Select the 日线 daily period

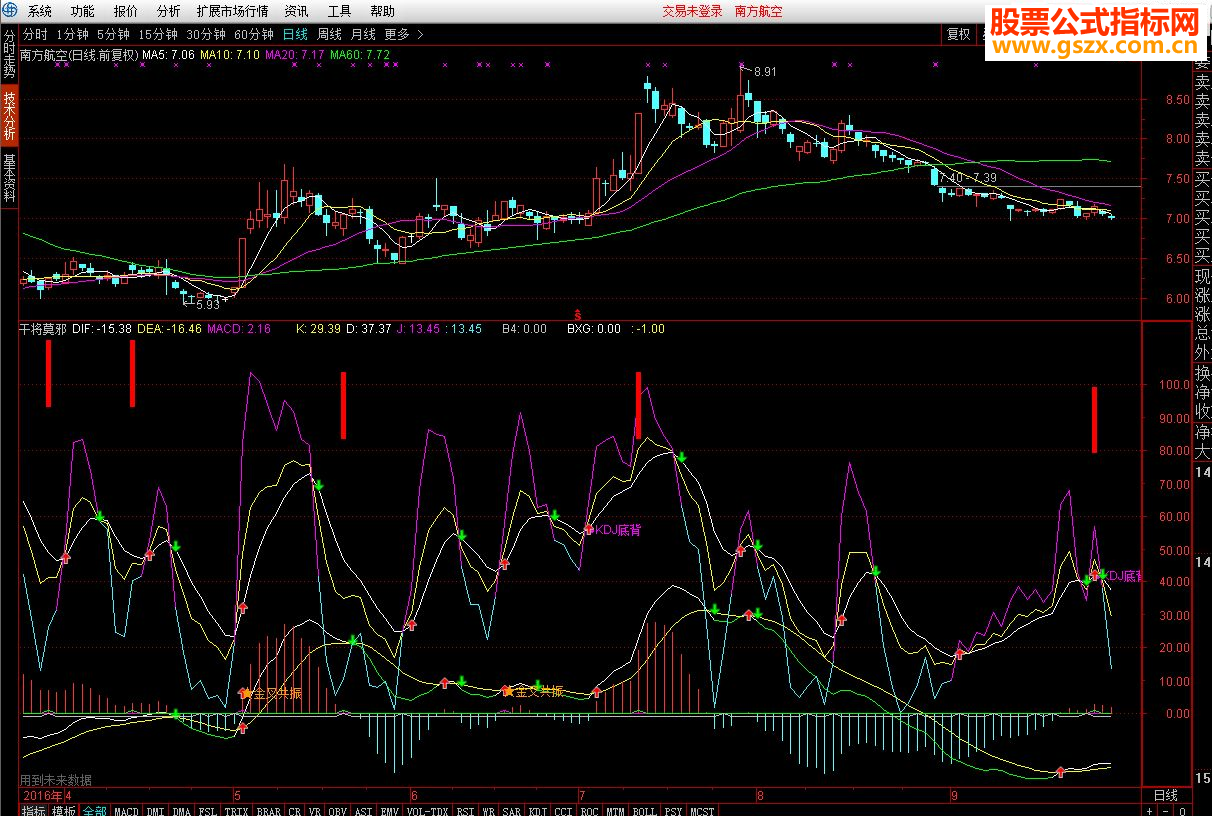coord(295,34)
